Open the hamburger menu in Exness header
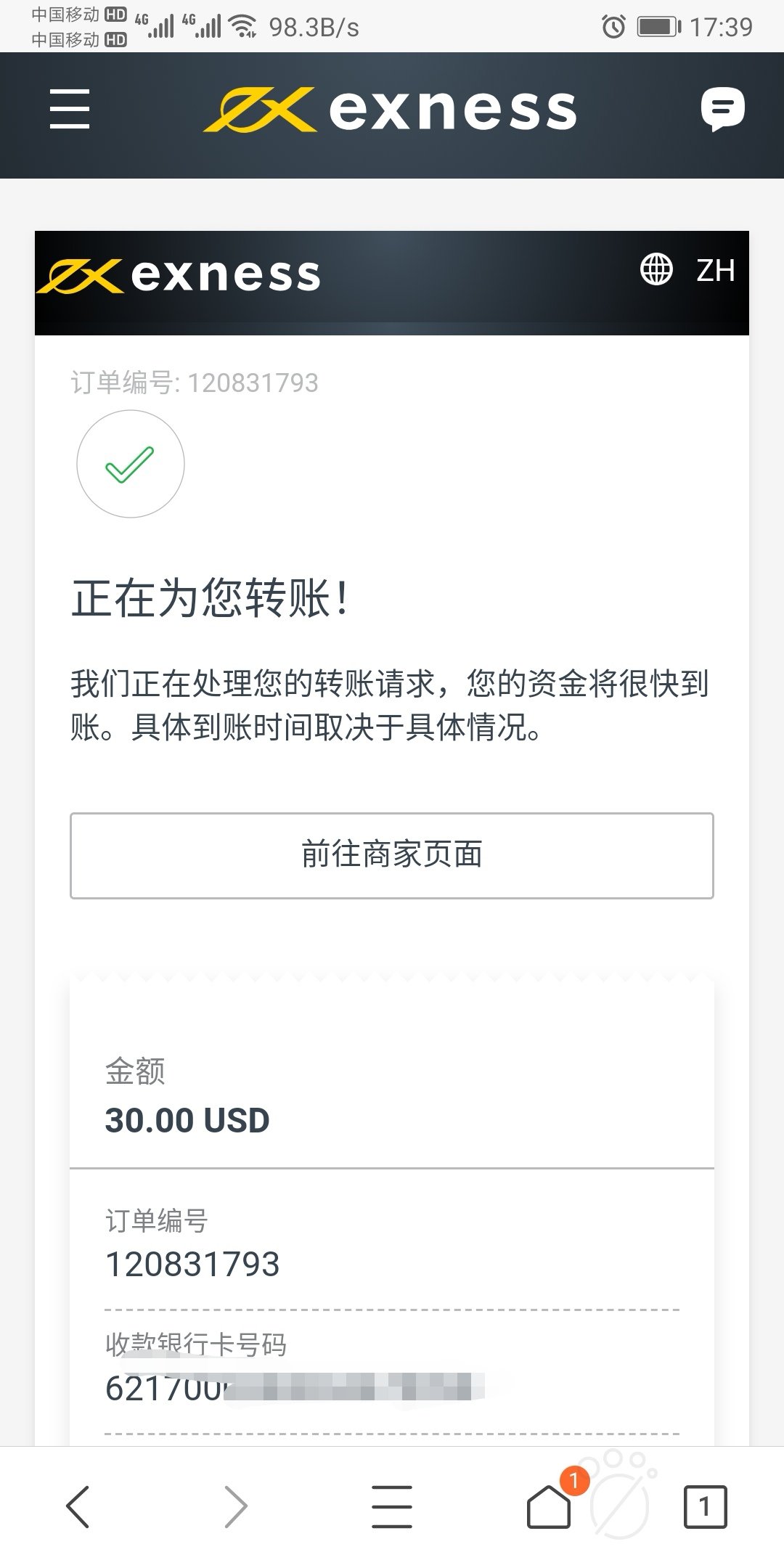Screen dimensions: 784x1568 (x=70, y=109)
